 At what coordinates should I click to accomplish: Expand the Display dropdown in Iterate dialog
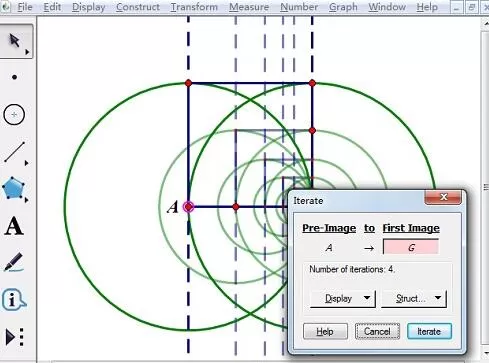(343, 298)
